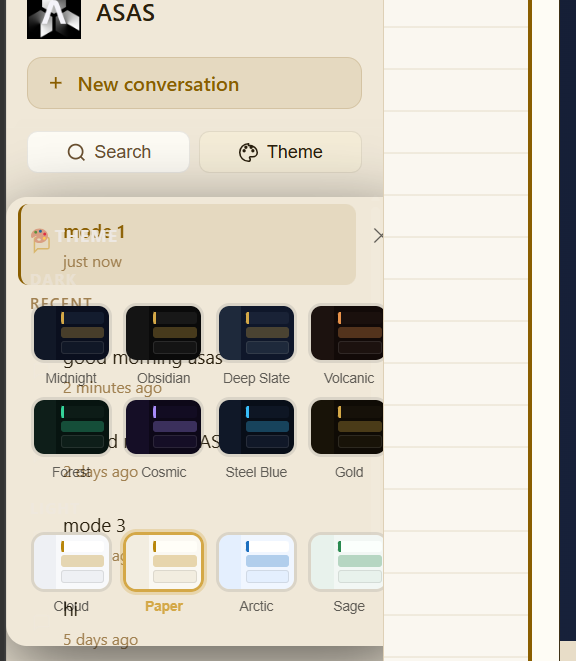This screenshot has width=576, height=661.
Task: Apply the Steel Blue theme
Action: [256, 427]
